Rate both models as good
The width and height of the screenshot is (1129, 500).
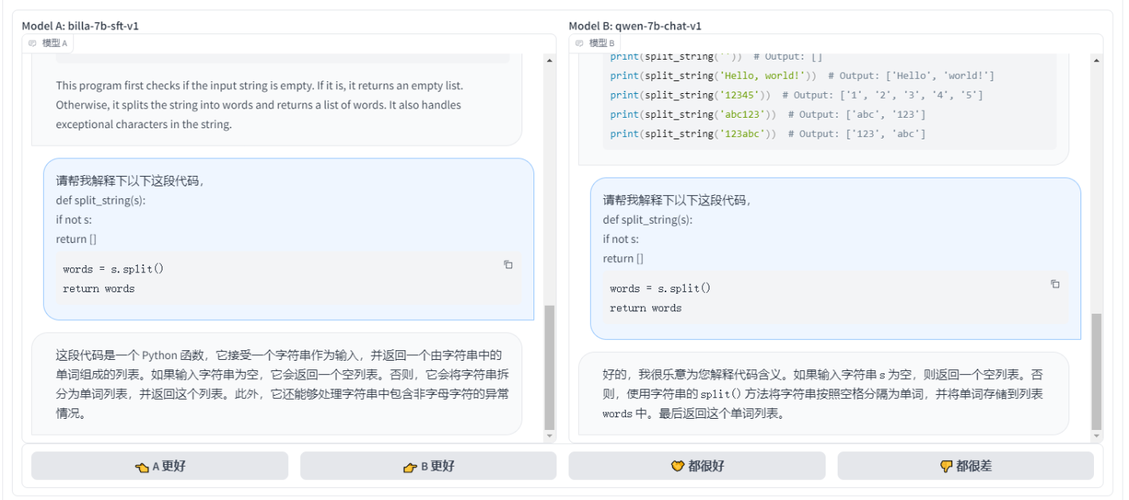click(697, 466)
